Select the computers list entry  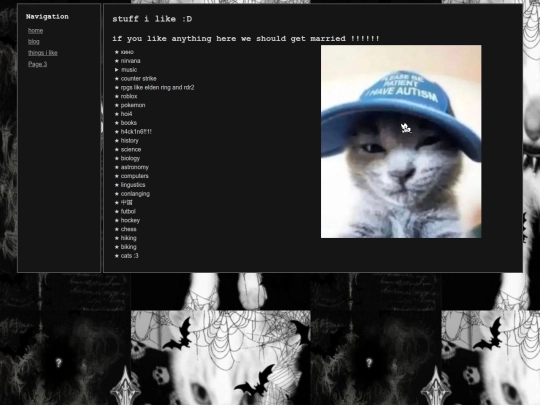click(x=135, y=176)
